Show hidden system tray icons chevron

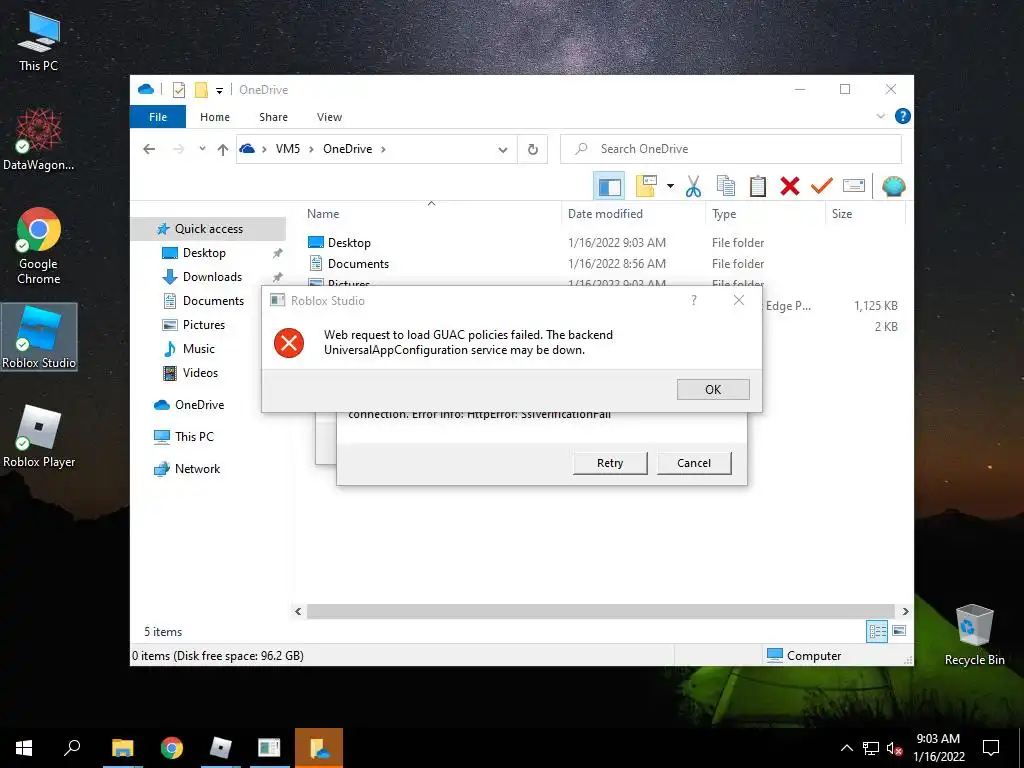click(846, 748)
